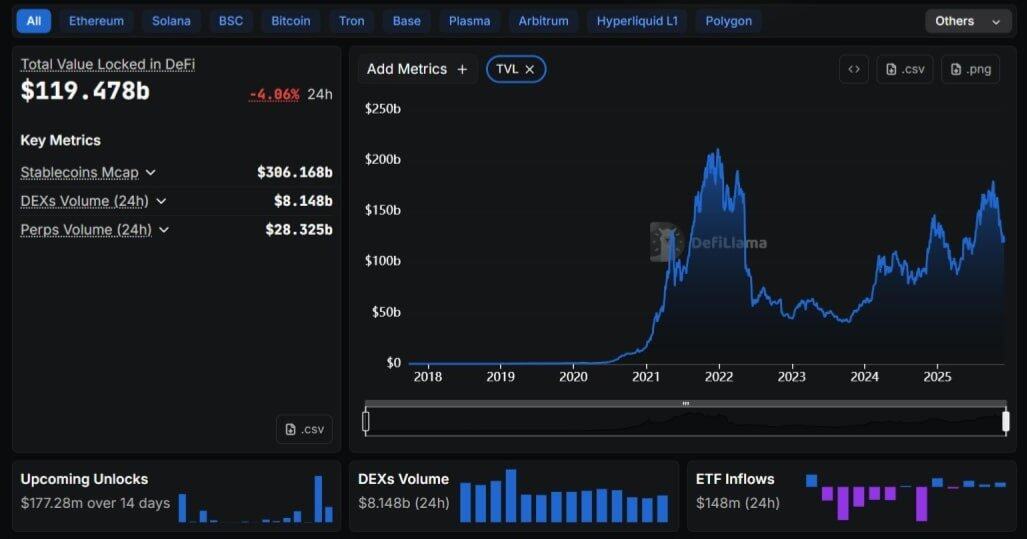Remove the TVL metric chip
Image resolution: width=1027 pixels, height=539 pixels.
click(x=530, y=69)
